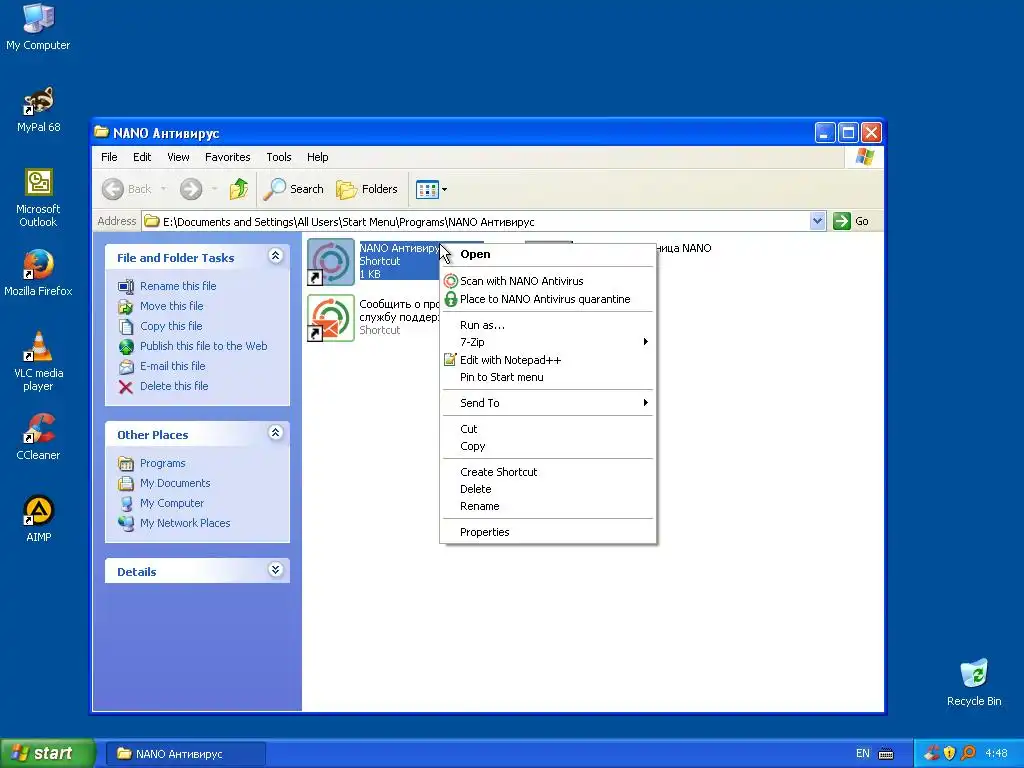The height and width of the screenshot is (768, 1024).
Task: Choose Open in the context menu
Action: (x=548, y=255)
